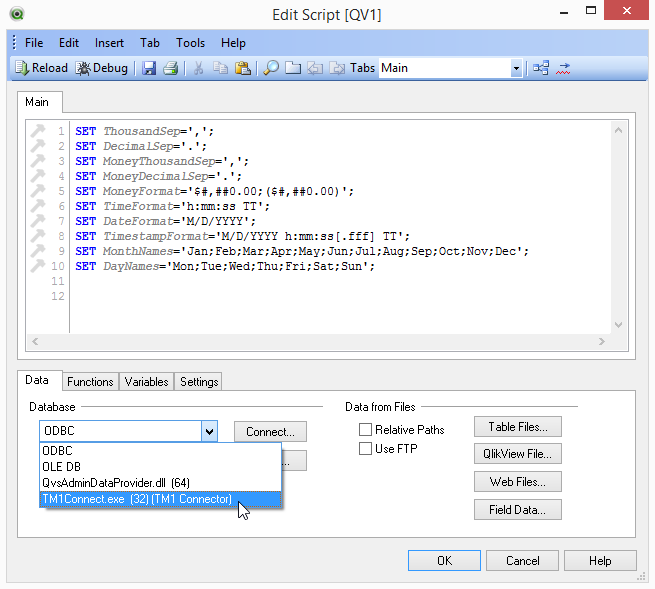Open the Tools menu
The width and height of the screenshot is (655, 589).
pos(190,43)
